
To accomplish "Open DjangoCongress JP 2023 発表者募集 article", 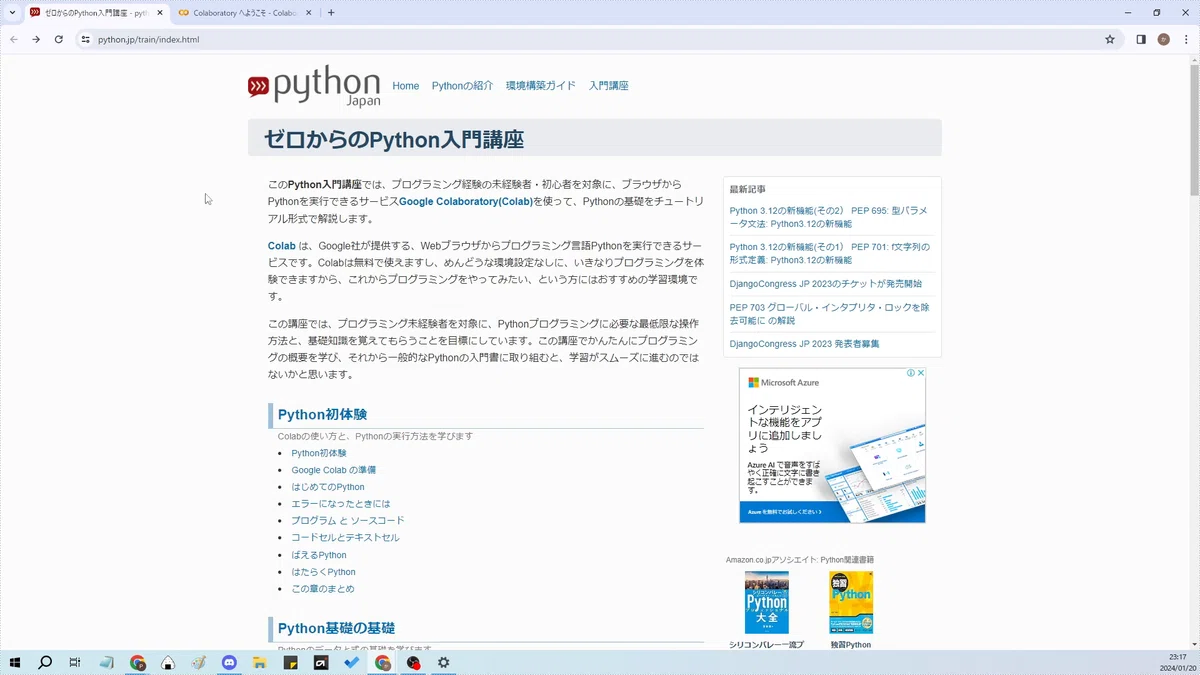I will click(x=805, y=344).
